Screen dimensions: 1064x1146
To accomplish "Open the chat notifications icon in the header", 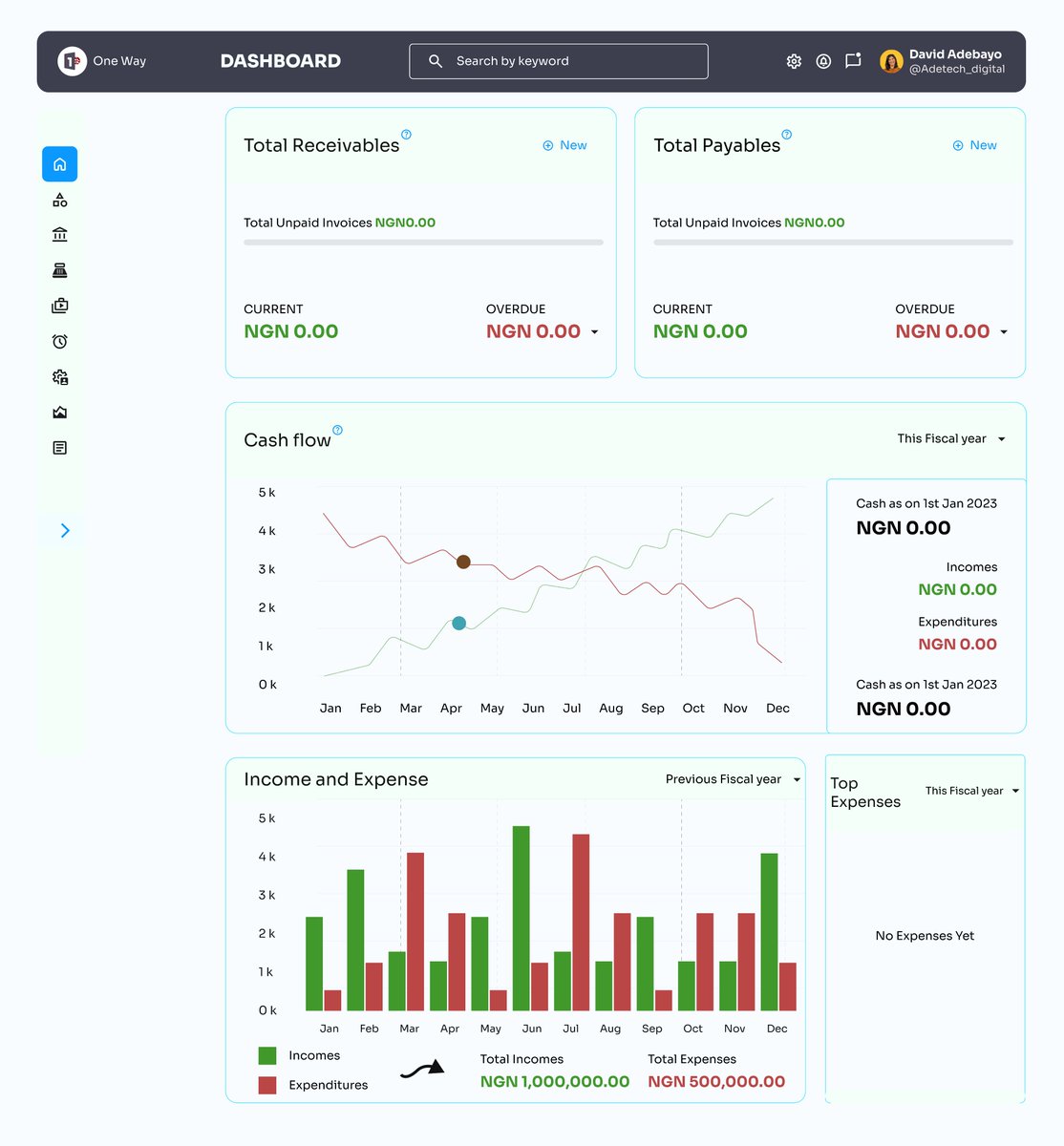I will pyautogui.click(x=853, y=61).
